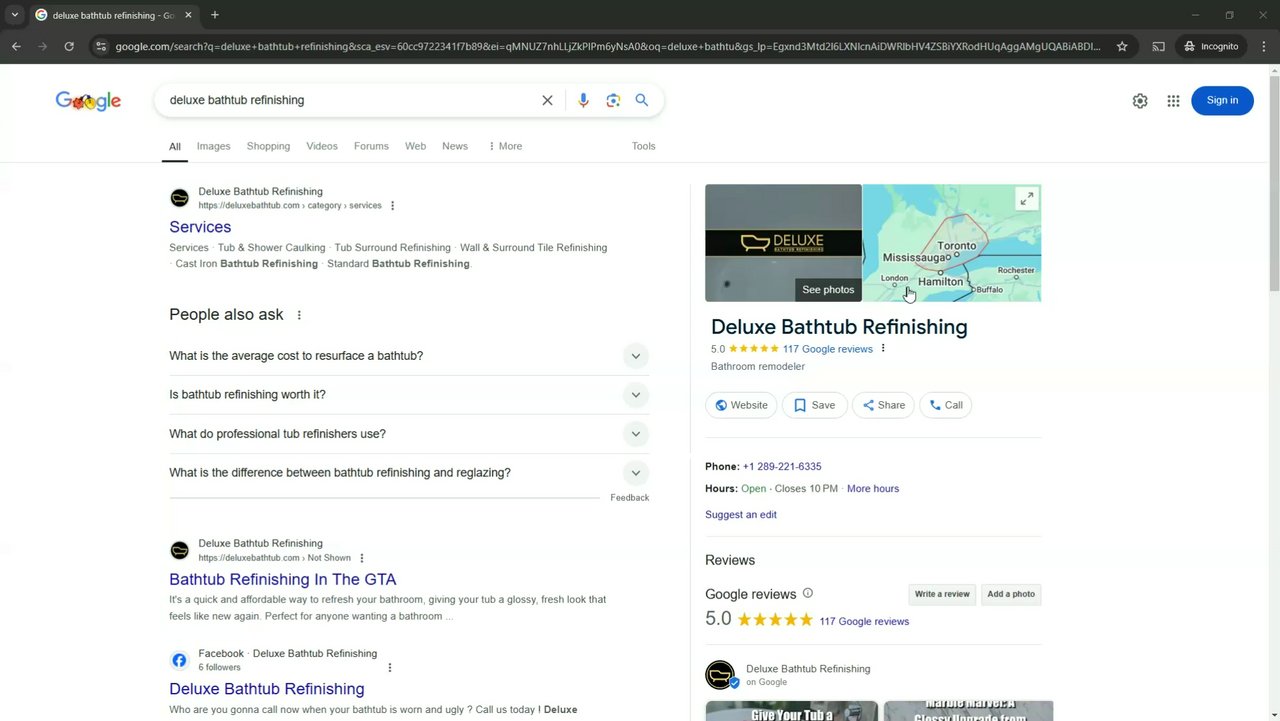Viewport: 1280px width, 721px height.
Task: Open '117 Google reviews' link under business title
Action: pos(828,349)
